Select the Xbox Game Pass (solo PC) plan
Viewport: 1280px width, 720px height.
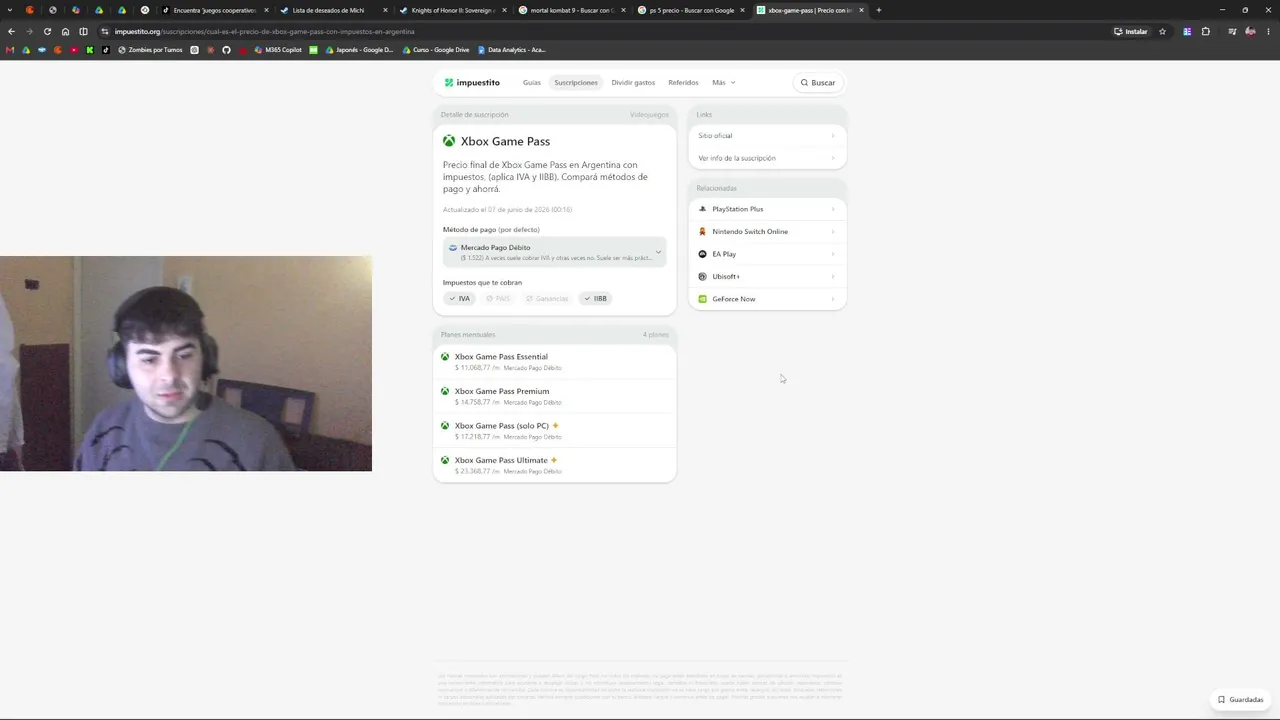(x=555, y=431)
